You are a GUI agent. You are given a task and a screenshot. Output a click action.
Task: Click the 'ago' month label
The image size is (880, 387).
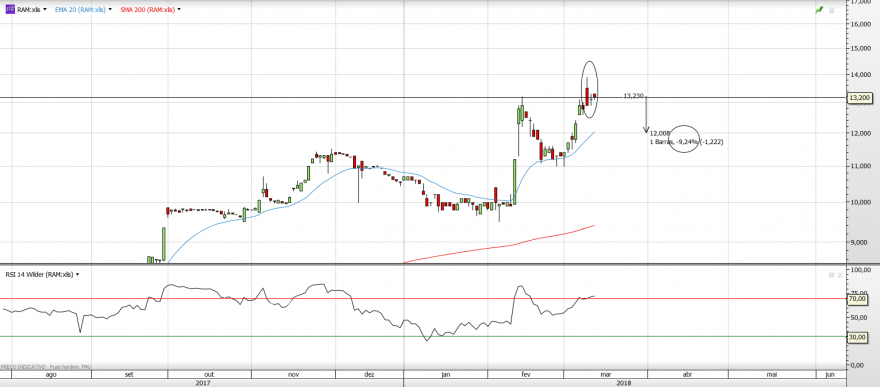pyautogui.click(x=50, y=374)
